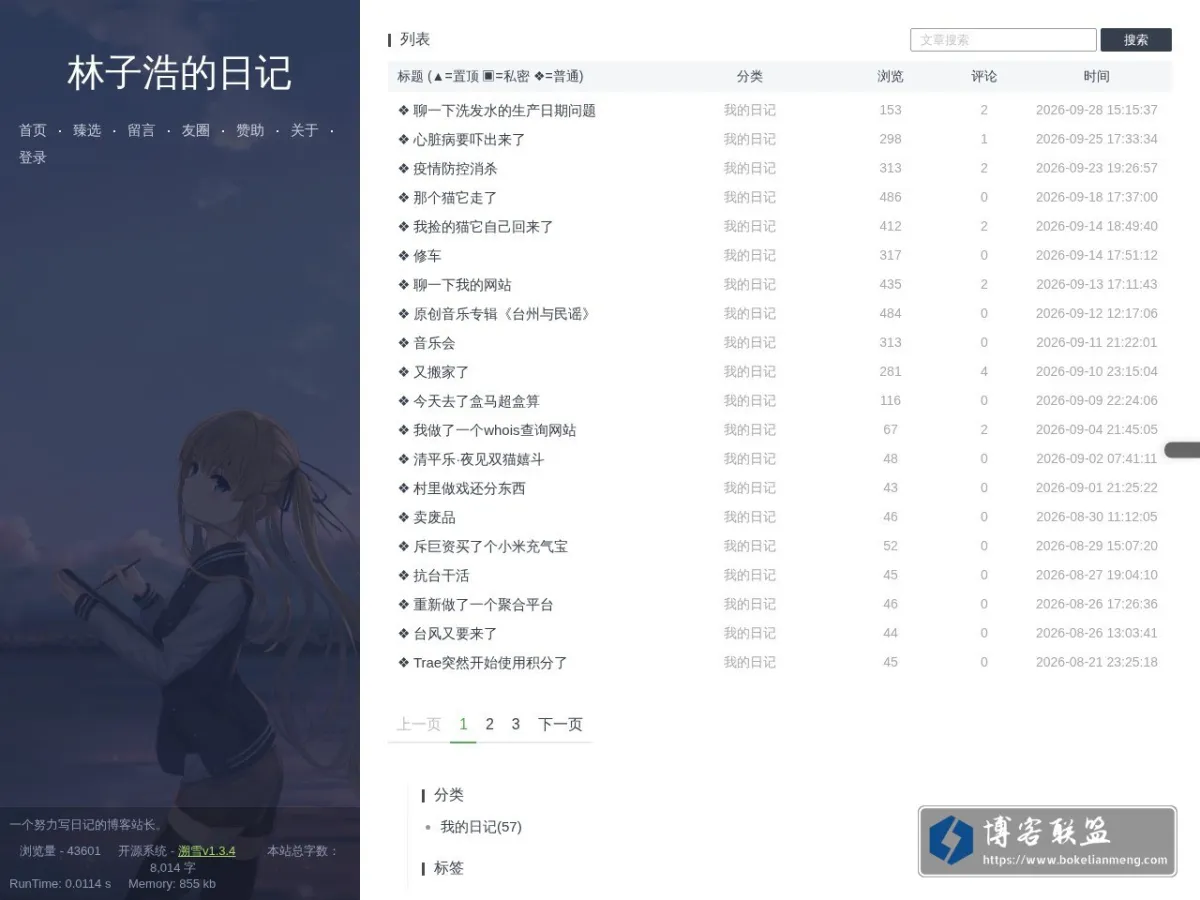Open post 卖废品
1200x900 pixels.
(x=434, y=517)
